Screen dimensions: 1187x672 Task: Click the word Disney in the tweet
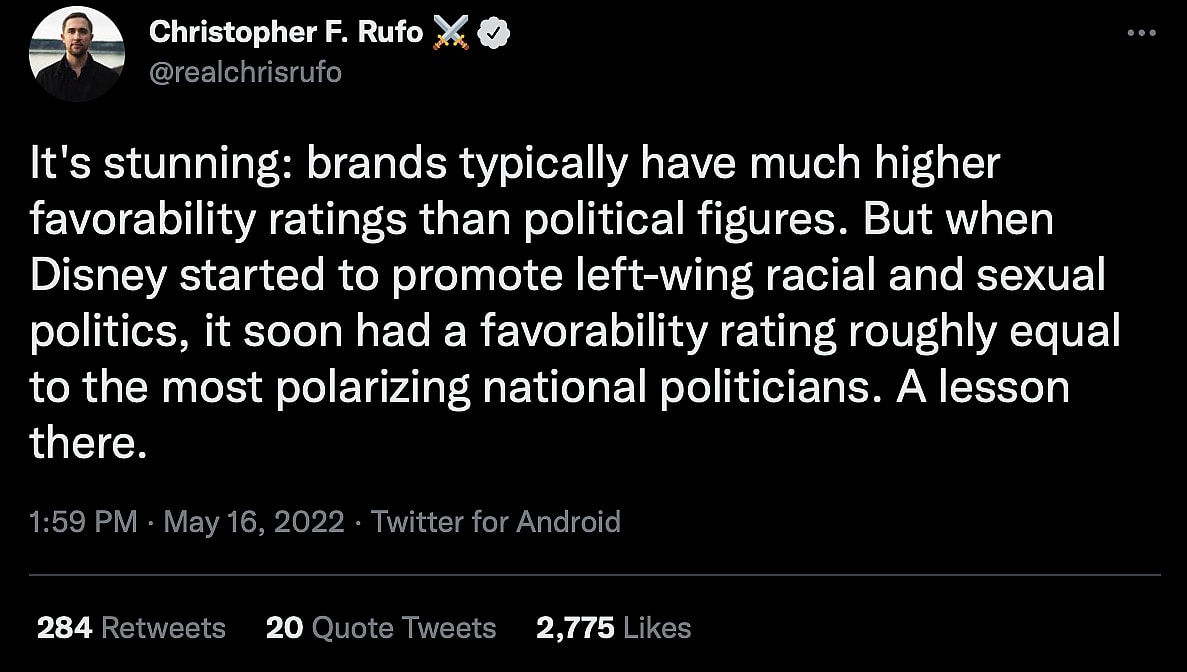(96, 277)
